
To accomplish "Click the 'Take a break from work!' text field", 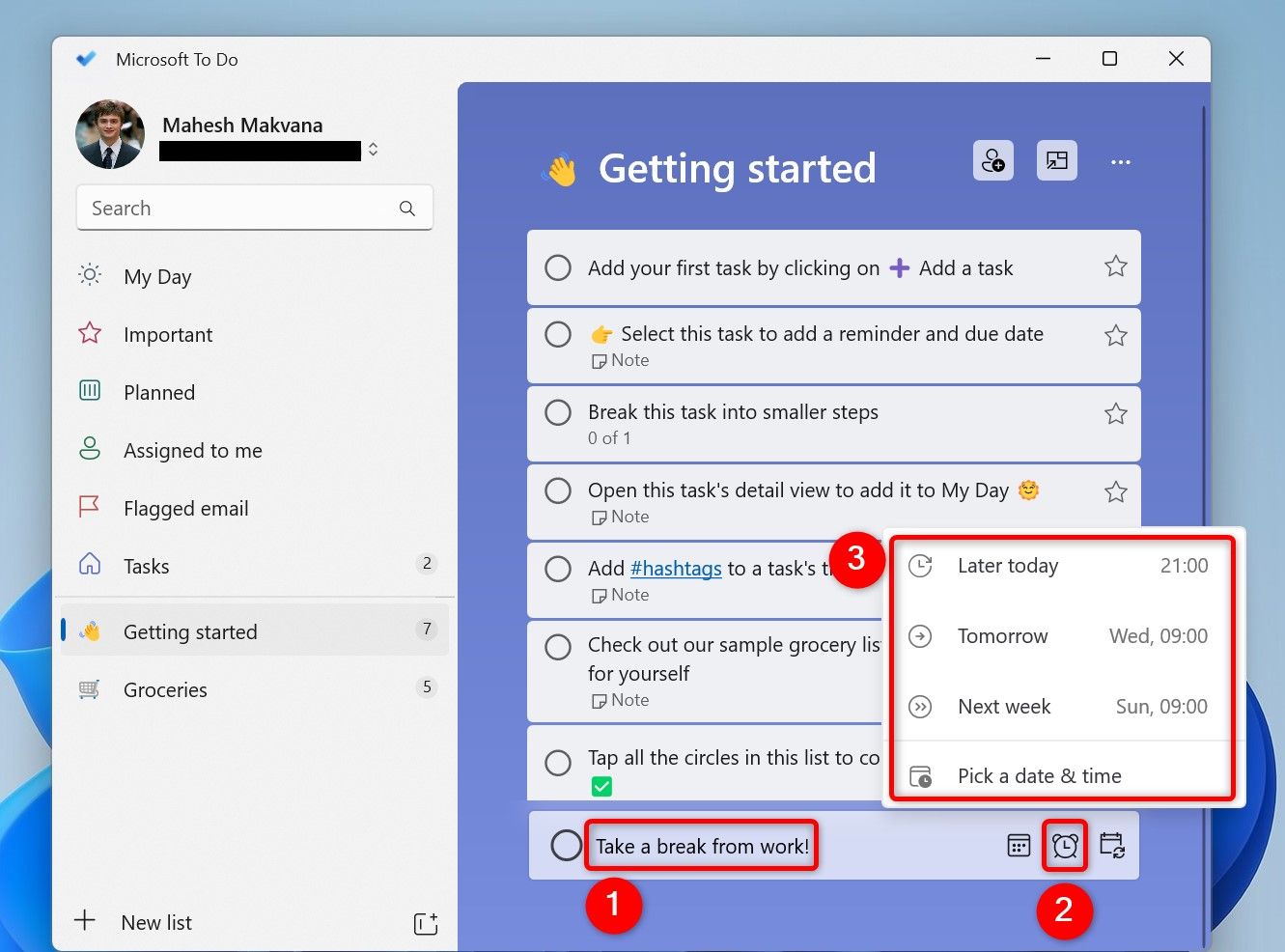I will (702, 847).
